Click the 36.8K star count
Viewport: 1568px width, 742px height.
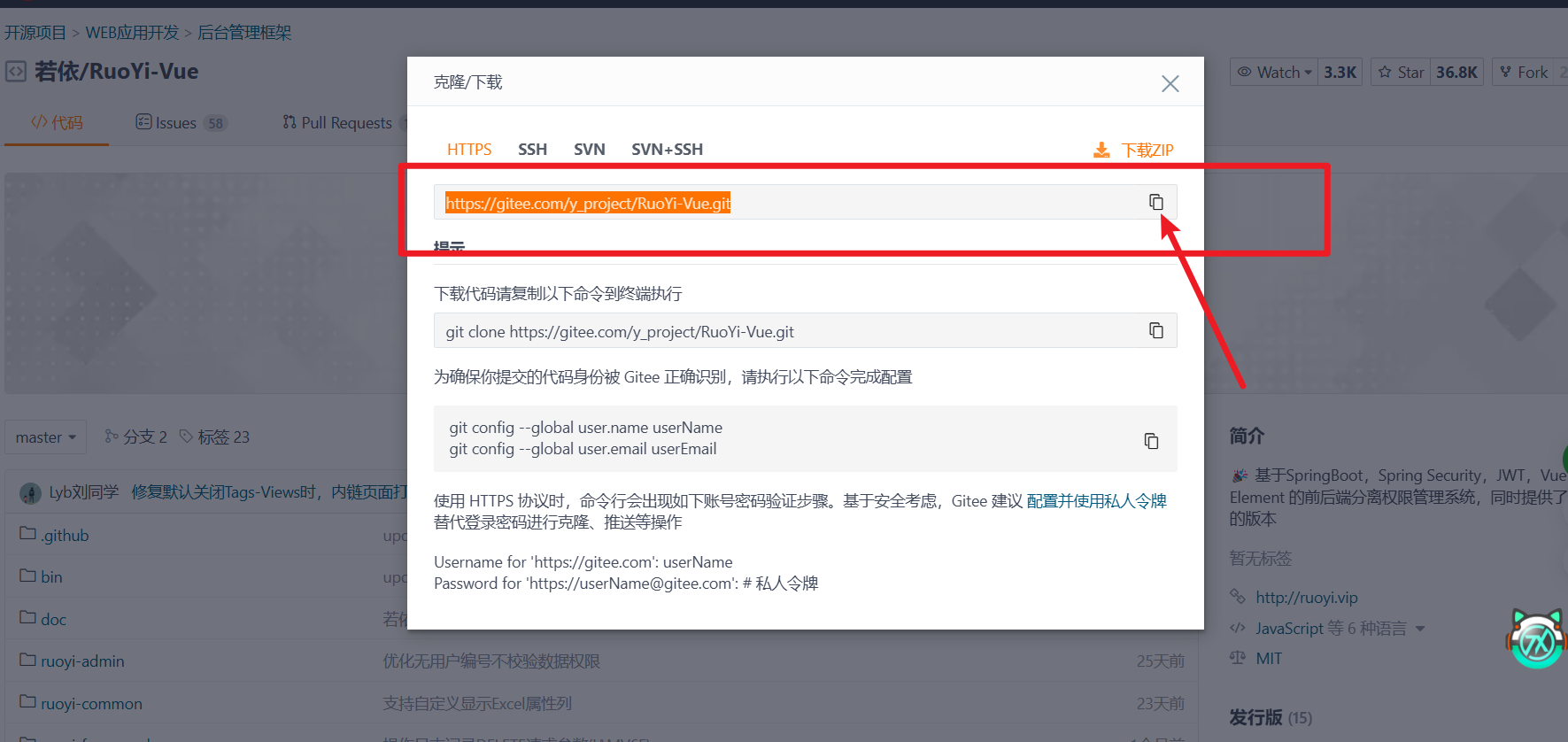coord(1456,73)
